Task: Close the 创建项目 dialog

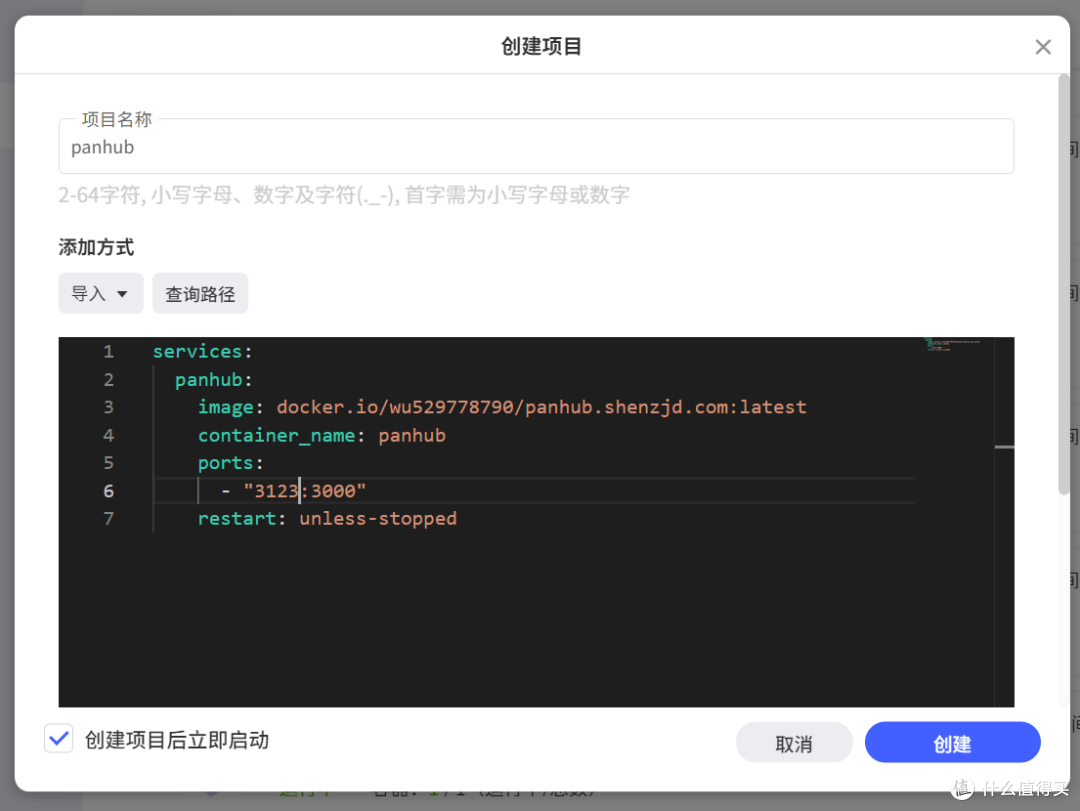Action: coord(1043,47)
